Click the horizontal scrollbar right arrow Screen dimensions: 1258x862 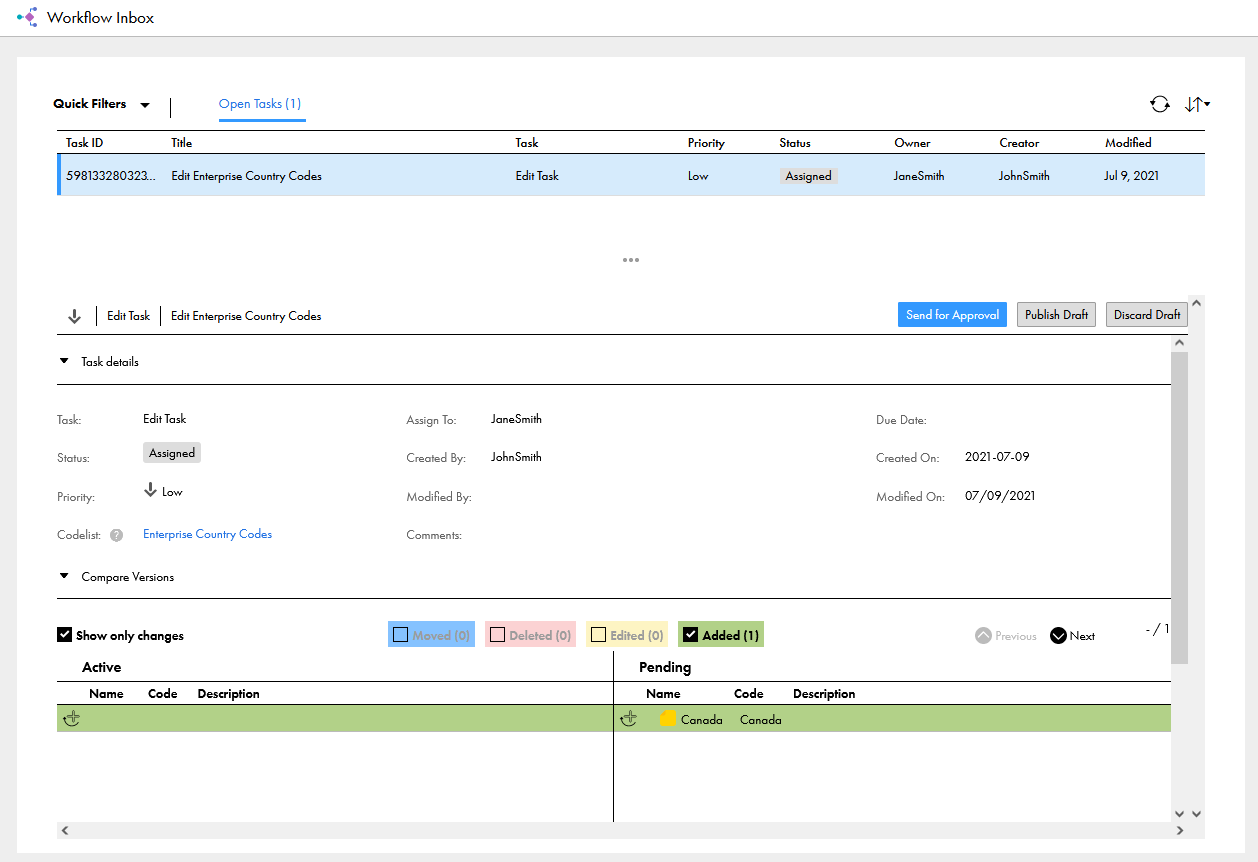pyautogui.click(x=1180, y=830)
